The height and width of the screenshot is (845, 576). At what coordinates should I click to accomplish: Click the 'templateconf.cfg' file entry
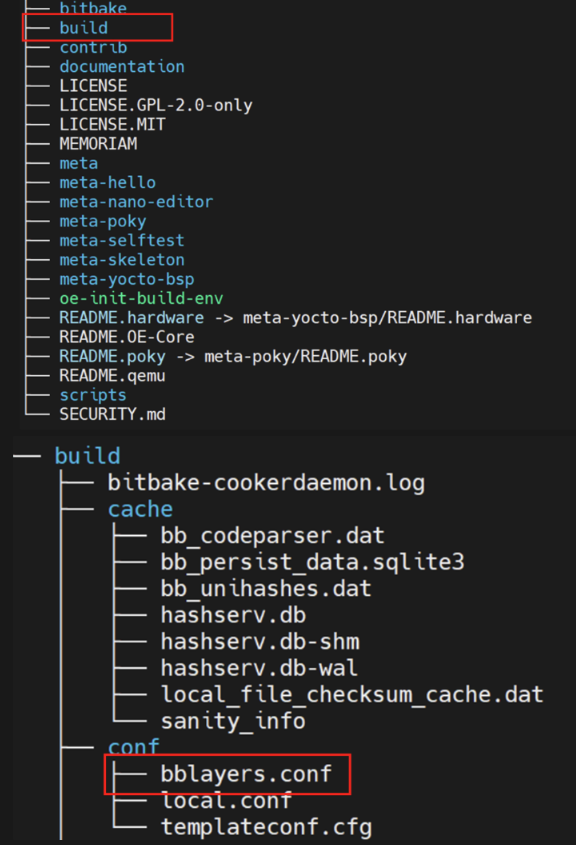coord(266,827)
